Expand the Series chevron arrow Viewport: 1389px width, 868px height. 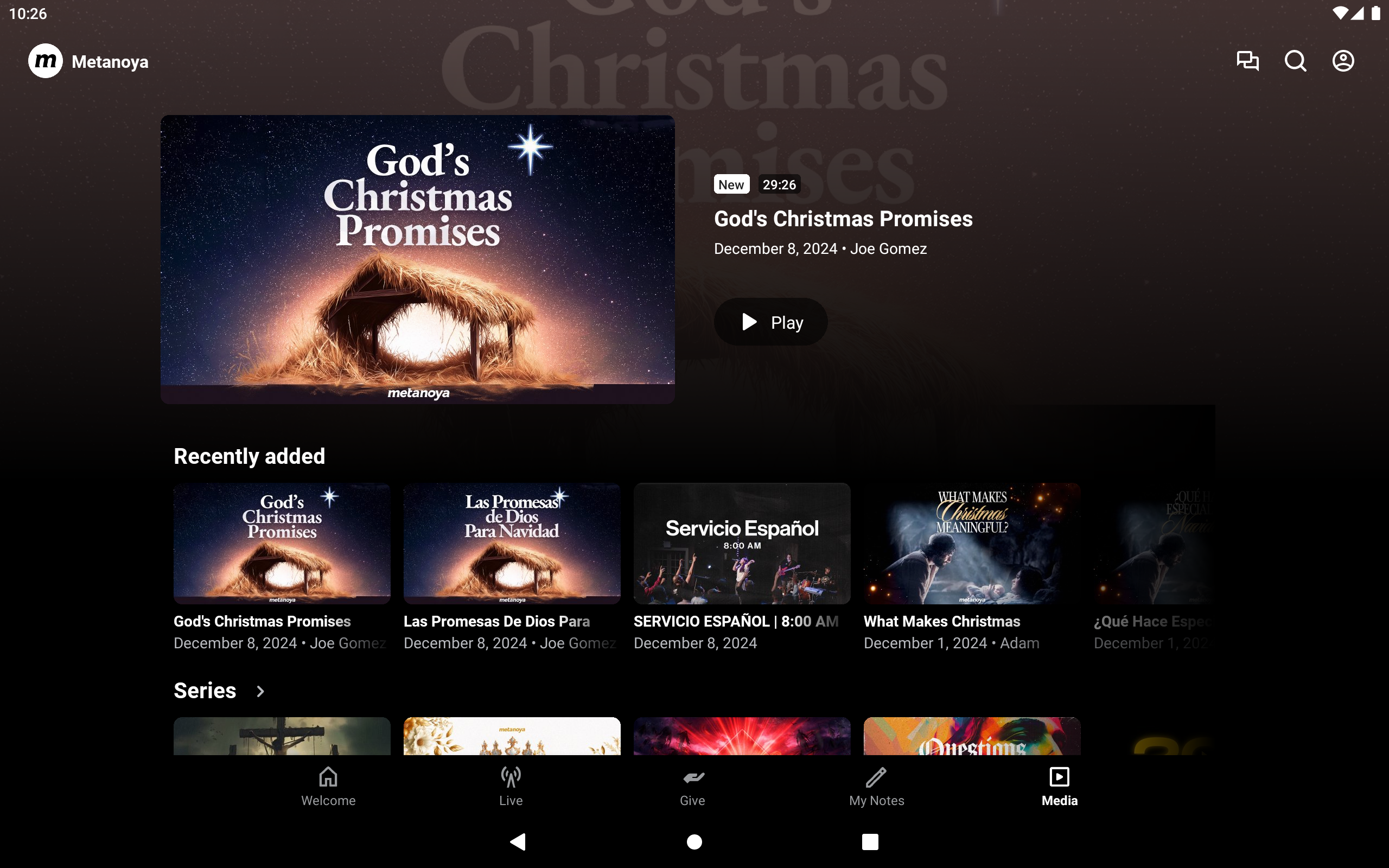click(x=260, y=691)
